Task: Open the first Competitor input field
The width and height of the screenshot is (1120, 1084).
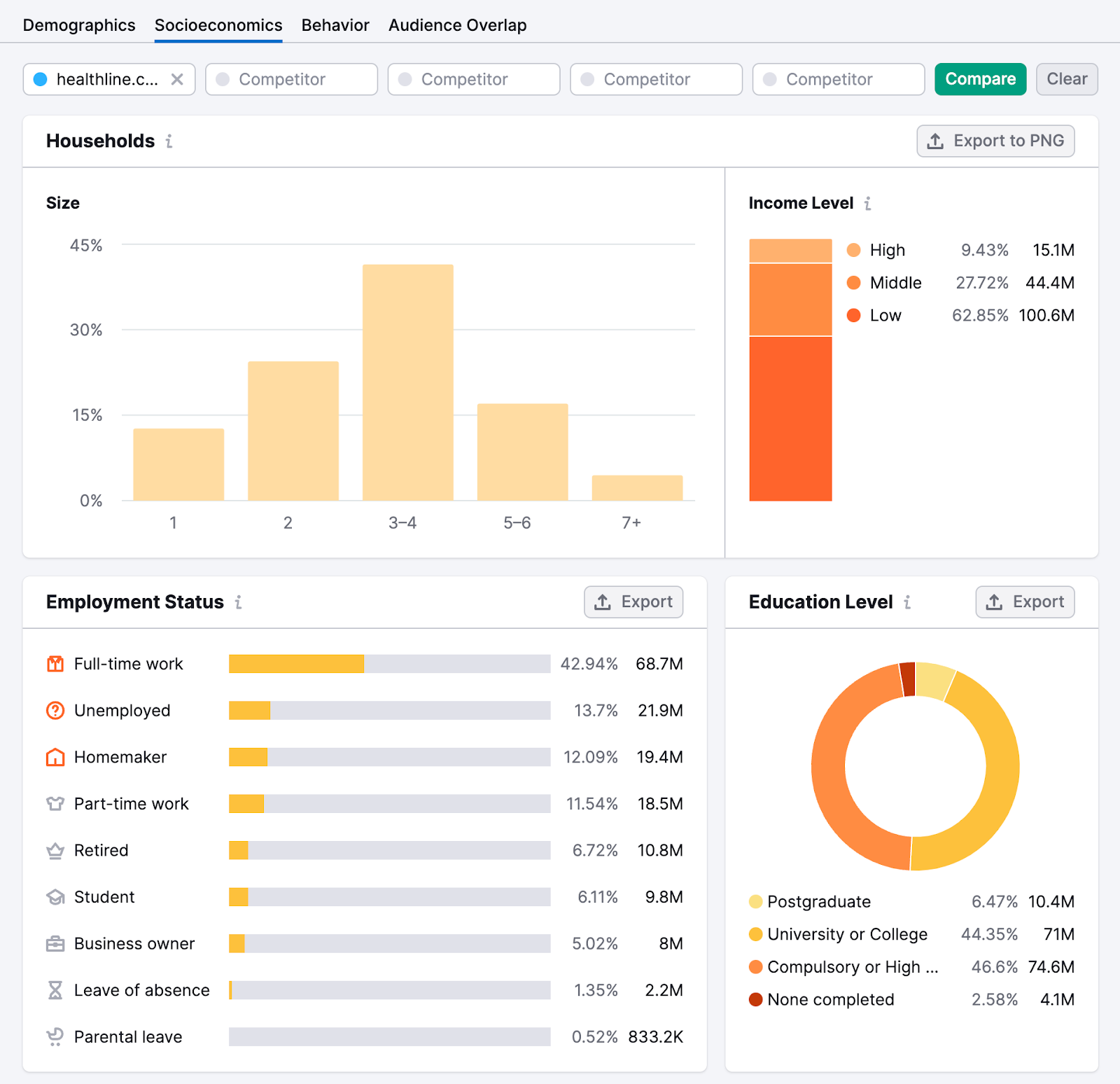Action: pyautogui.click(x=291, y=79)
